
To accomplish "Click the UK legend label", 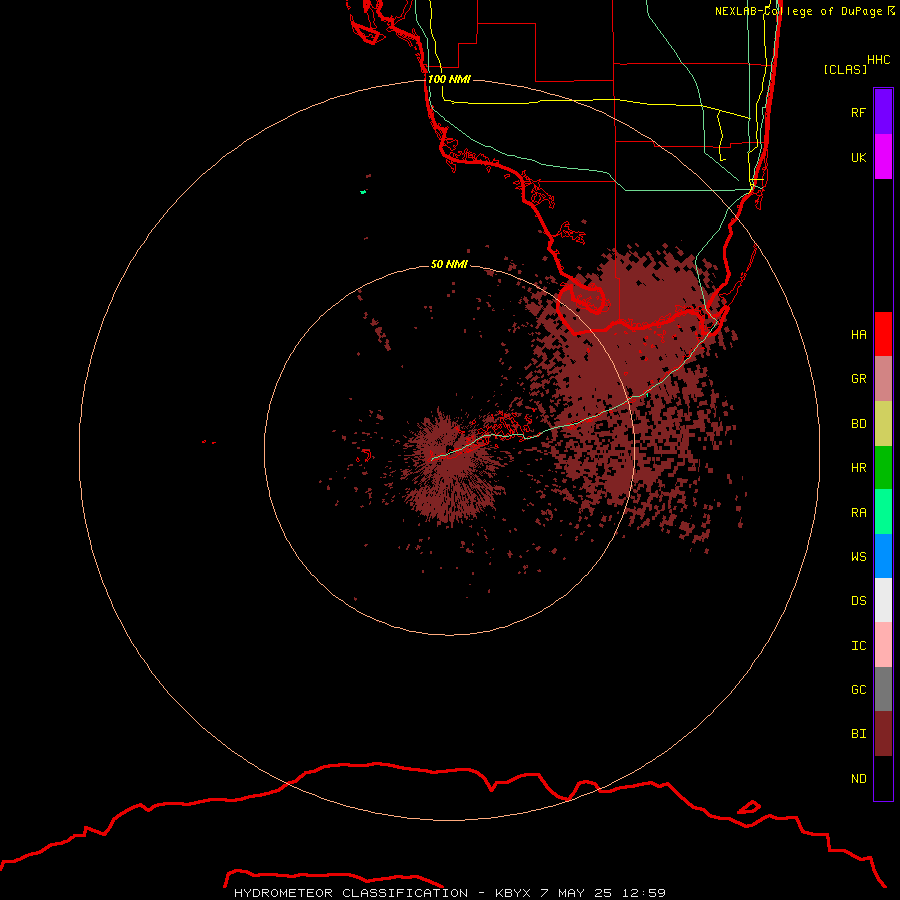I will point(858,157).
